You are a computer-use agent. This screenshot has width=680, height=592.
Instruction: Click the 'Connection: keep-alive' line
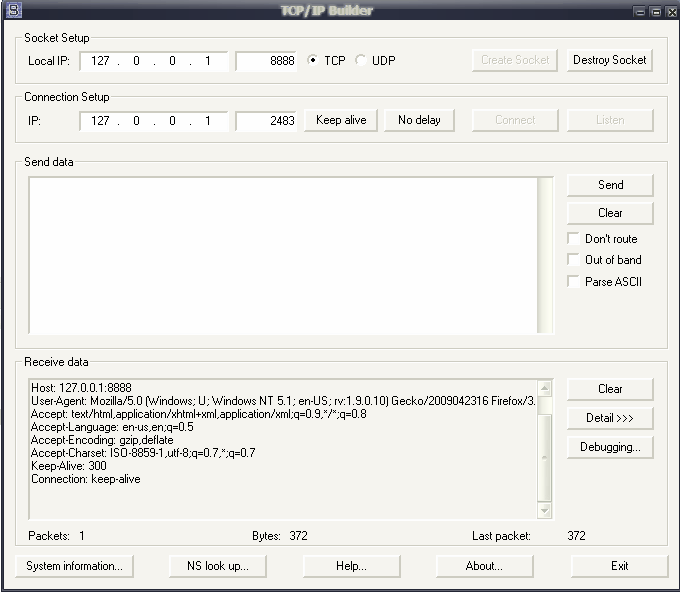tap(86, 479)
